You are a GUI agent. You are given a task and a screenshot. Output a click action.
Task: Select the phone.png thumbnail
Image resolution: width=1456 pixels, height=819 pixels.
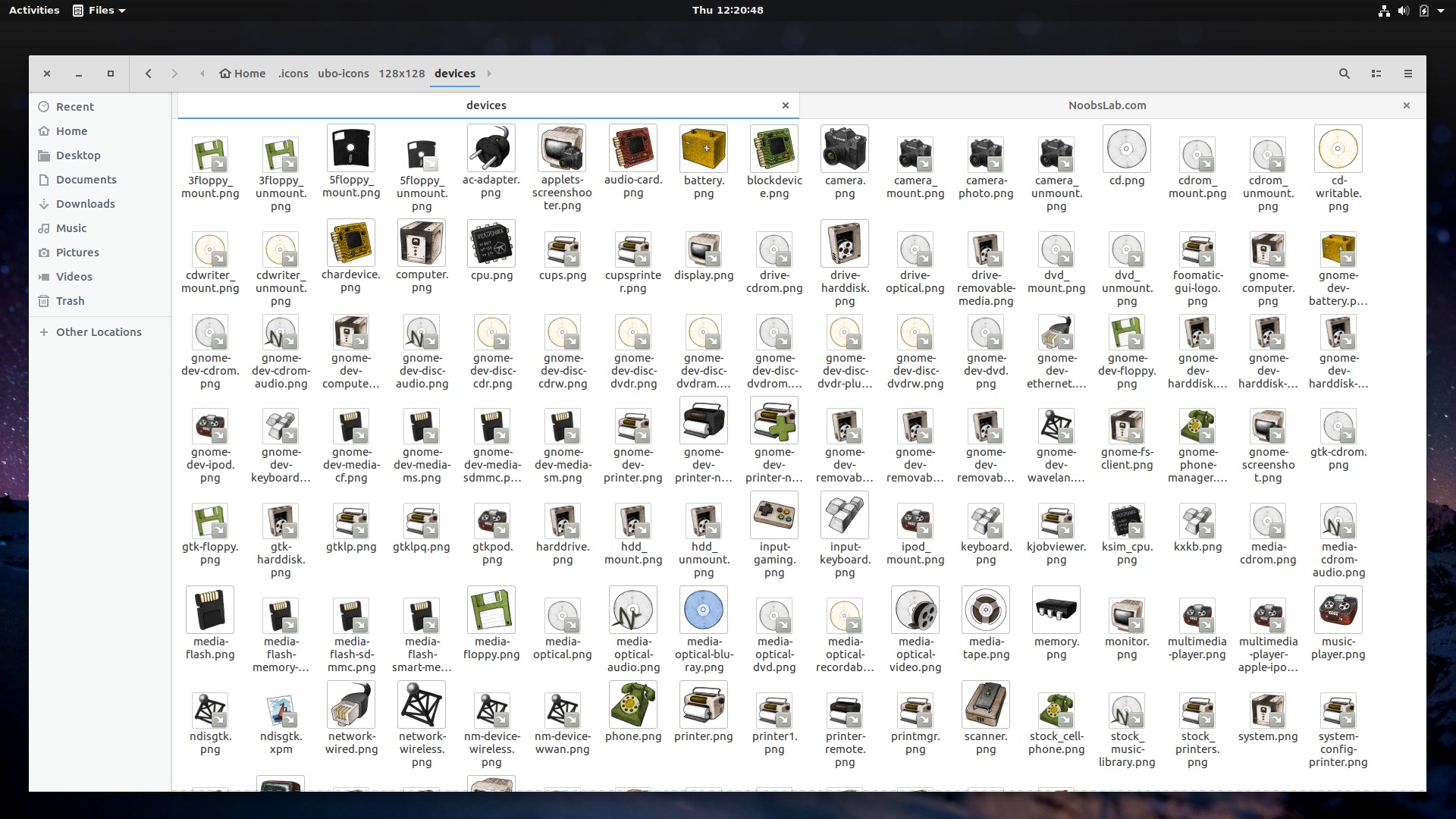633,705
